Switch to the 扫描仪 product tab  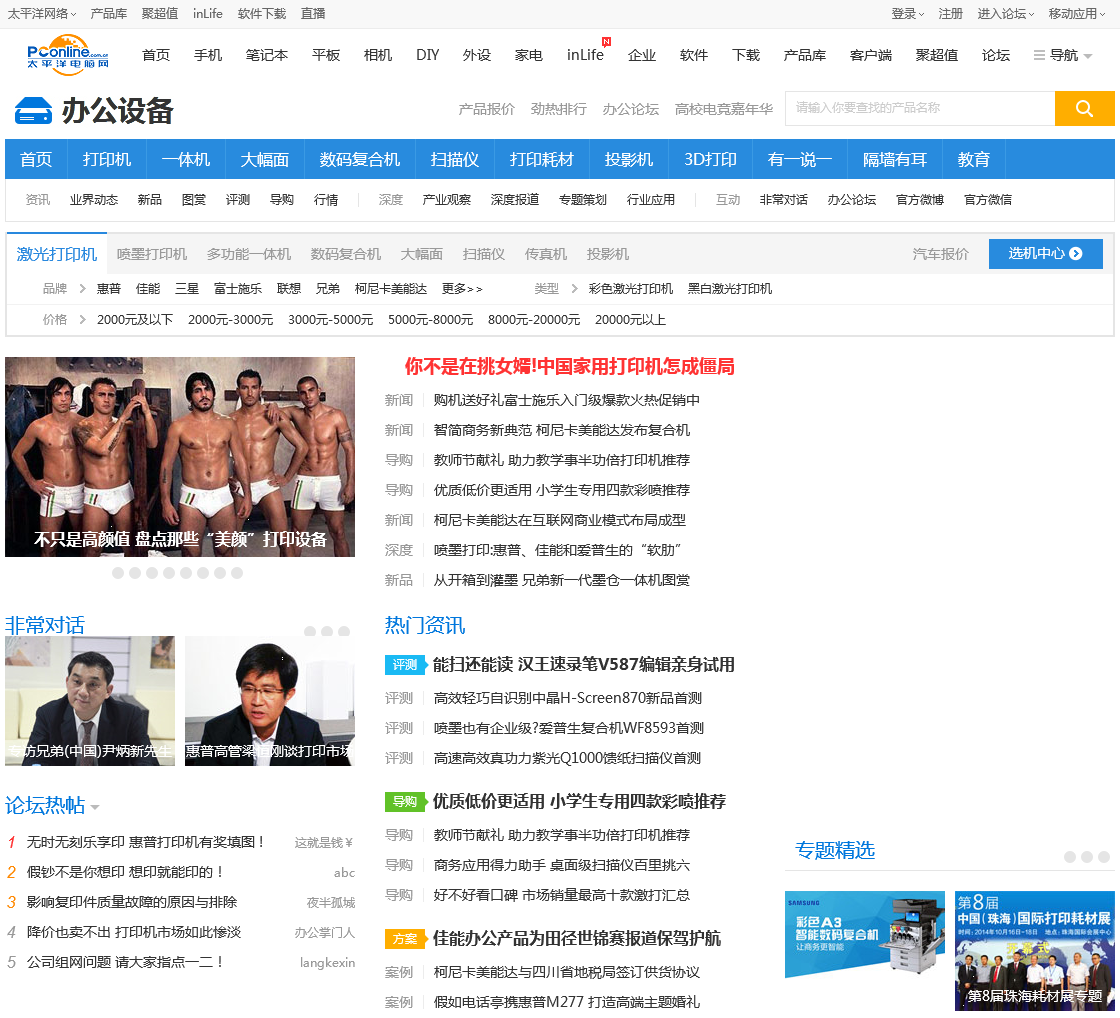(x=484, y=254)
